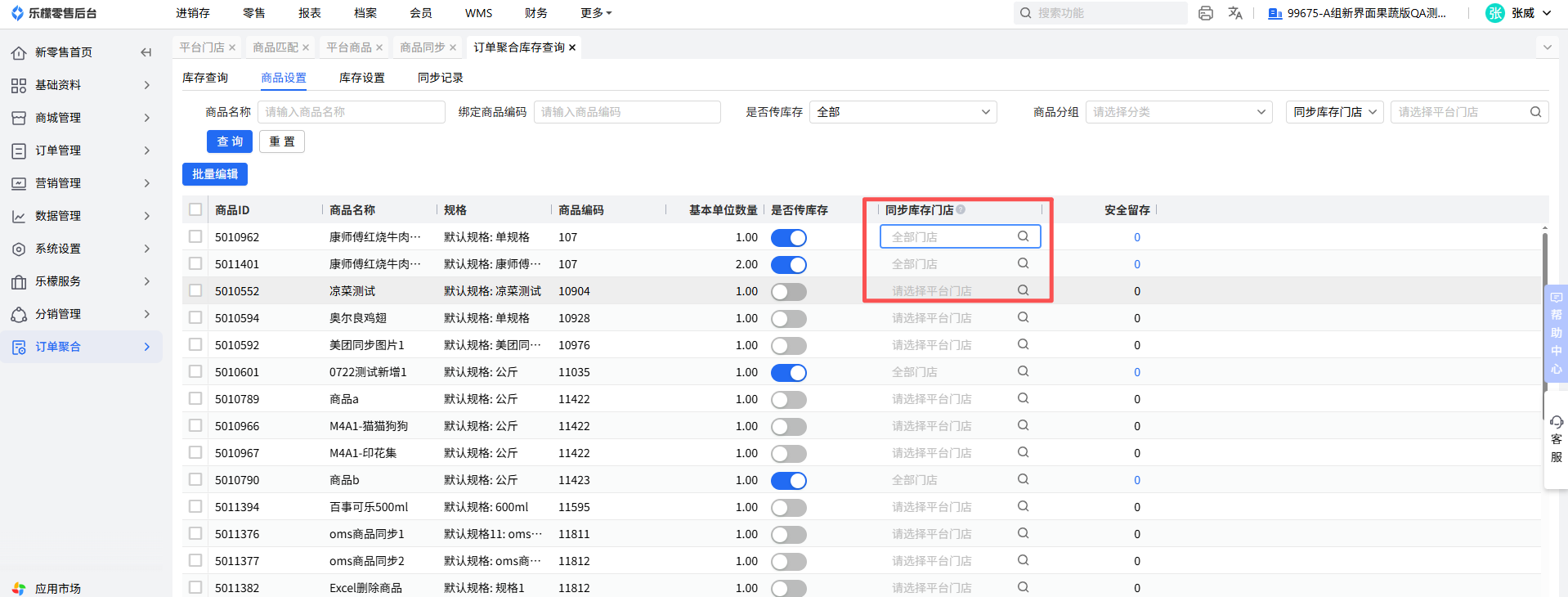Switch to the 库存查询 sub-tab
Image resolution: width=1568 pixels, height=597 pixels.
205,78
